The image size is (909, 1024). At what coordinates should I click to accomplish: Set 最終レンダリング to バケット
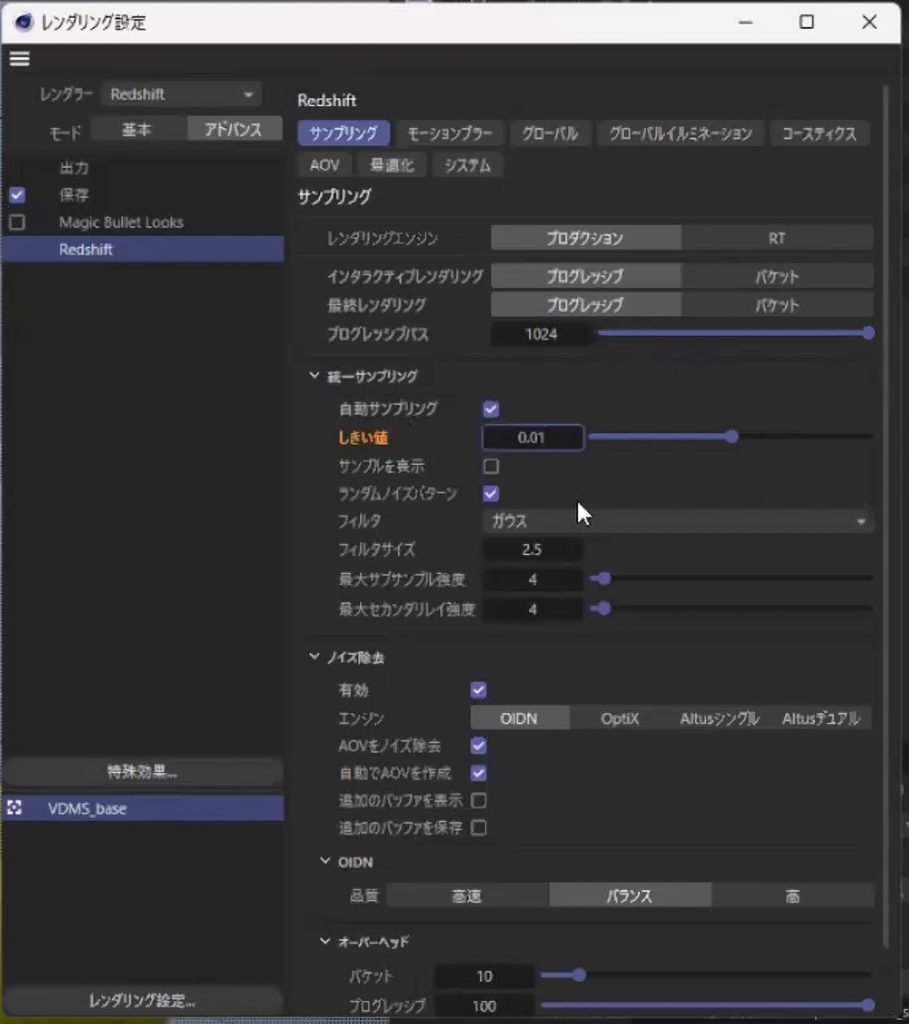click(x=777, y=305)
